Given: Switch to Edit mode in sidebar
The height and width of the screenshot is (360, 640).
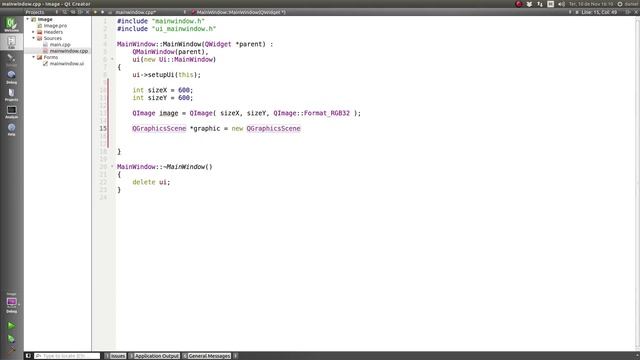Looking at the screenshot, I should click(11, 42).
